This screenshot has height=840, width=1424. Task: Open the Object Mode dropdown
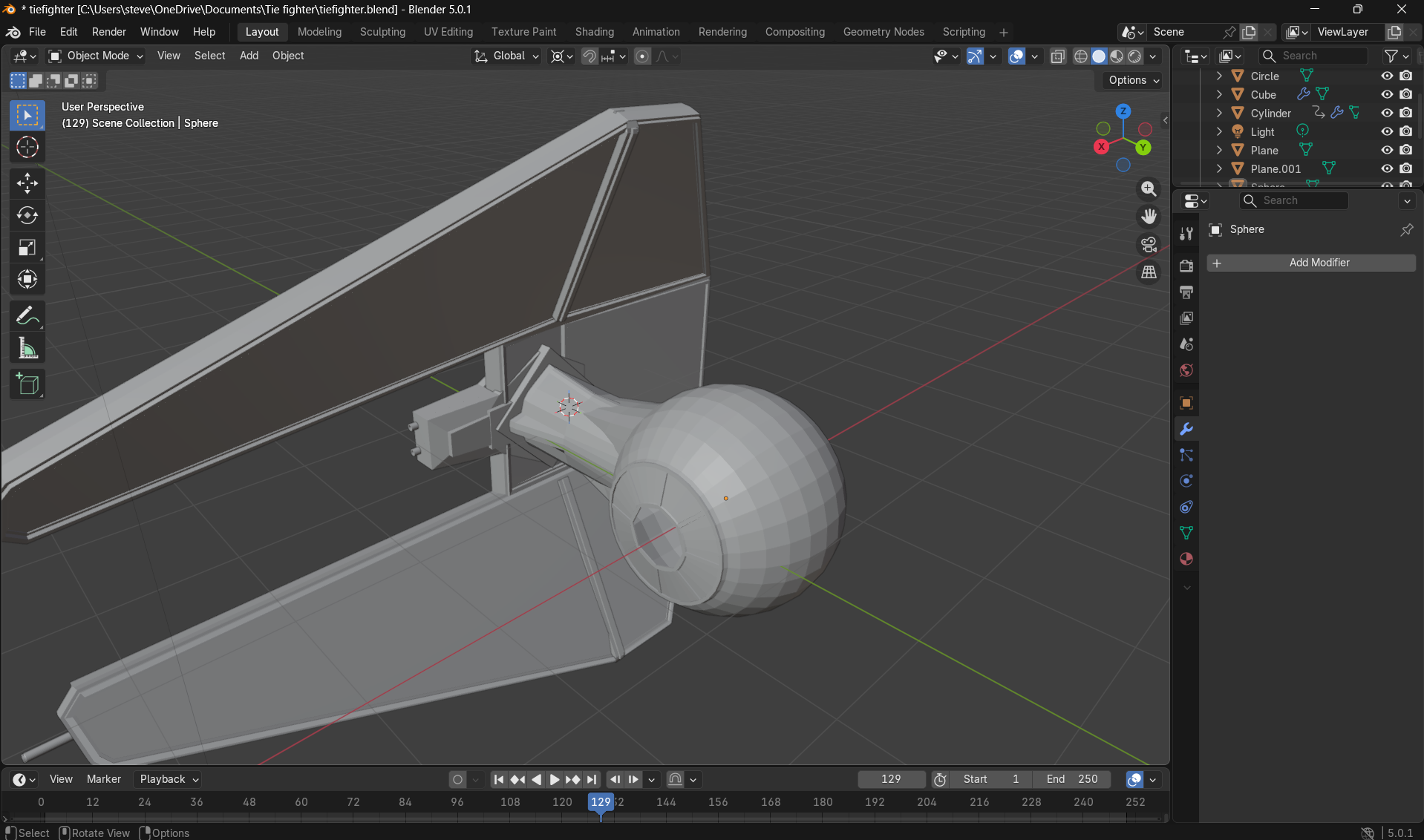[96, 56]
